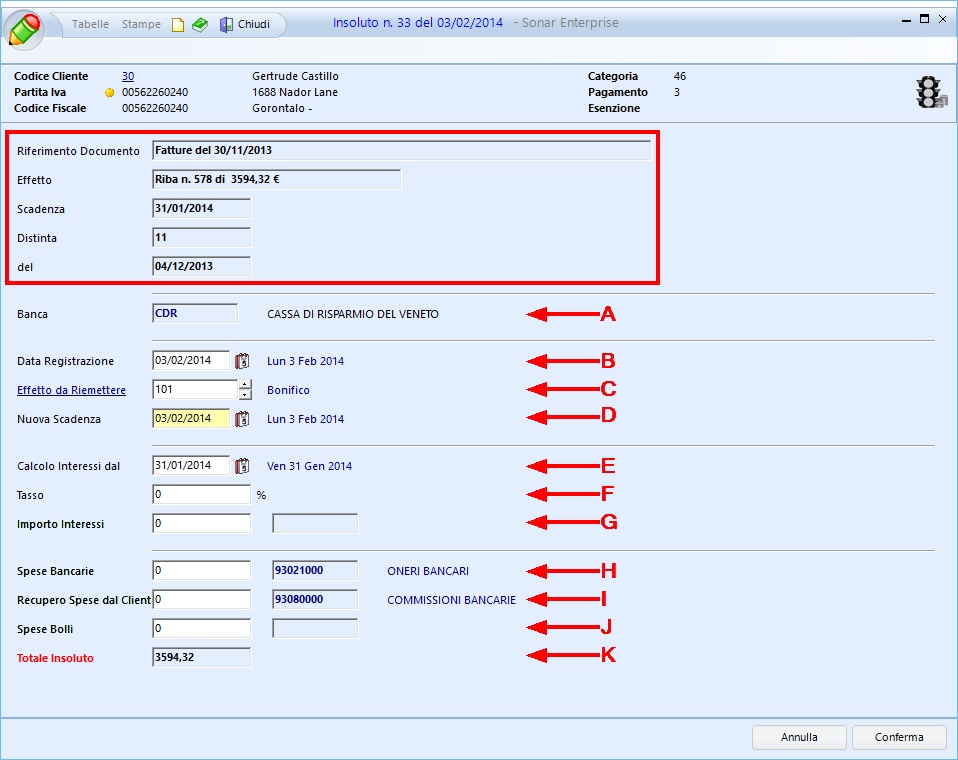This screenshot has width=958, height=760.
Task: Open calendar picker for Nuova Scadenza
Action: click(241, 419)
